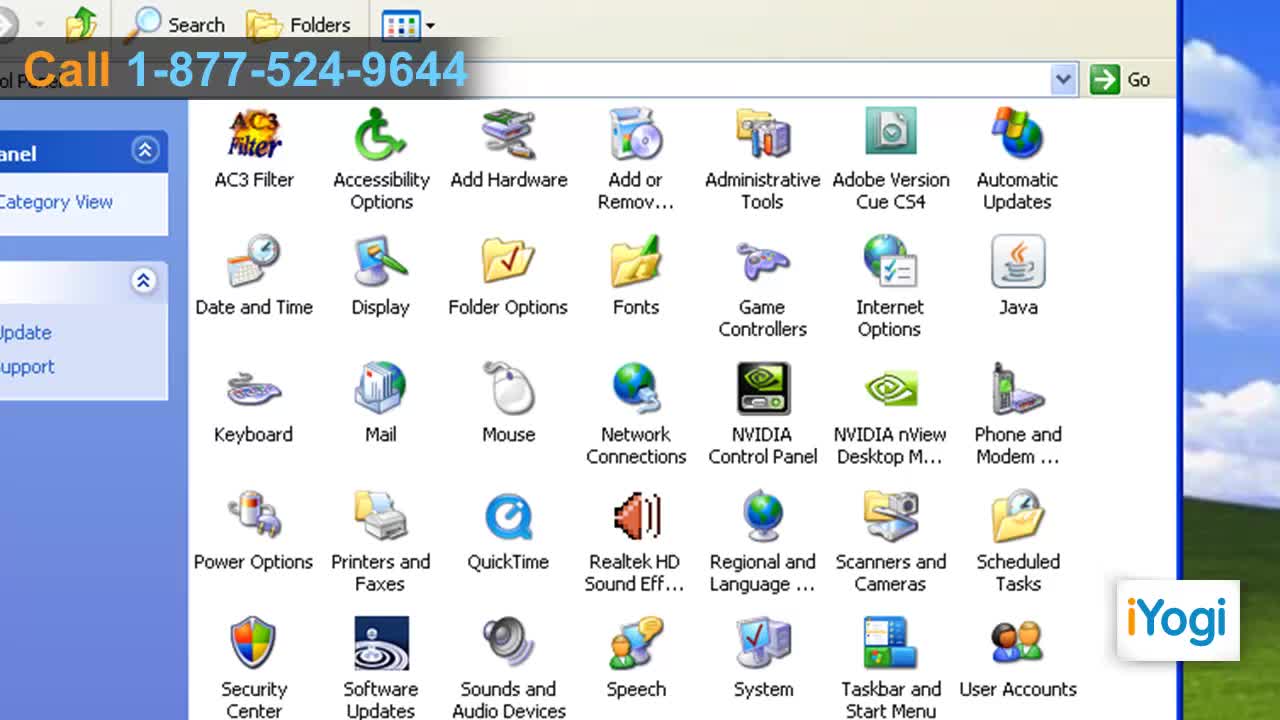Toggle the Folders pane button
Image resolution: width=1280 pixels, height=720 pixels.
pos(298,24)
